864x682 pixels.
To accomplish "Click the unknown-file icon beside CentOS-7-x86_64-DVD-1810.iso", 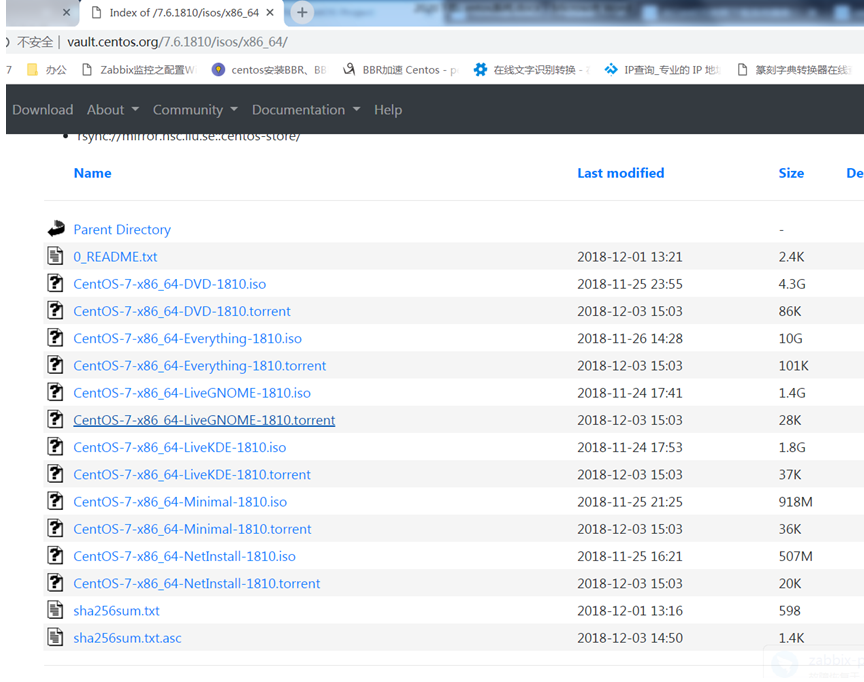I will pos(55,283).
